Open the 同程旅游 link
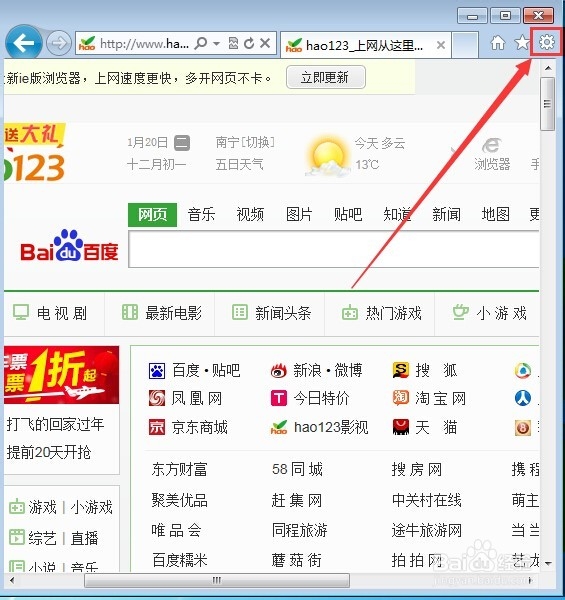Viewport: 565px width, 600px height. (x=300, y=530)
